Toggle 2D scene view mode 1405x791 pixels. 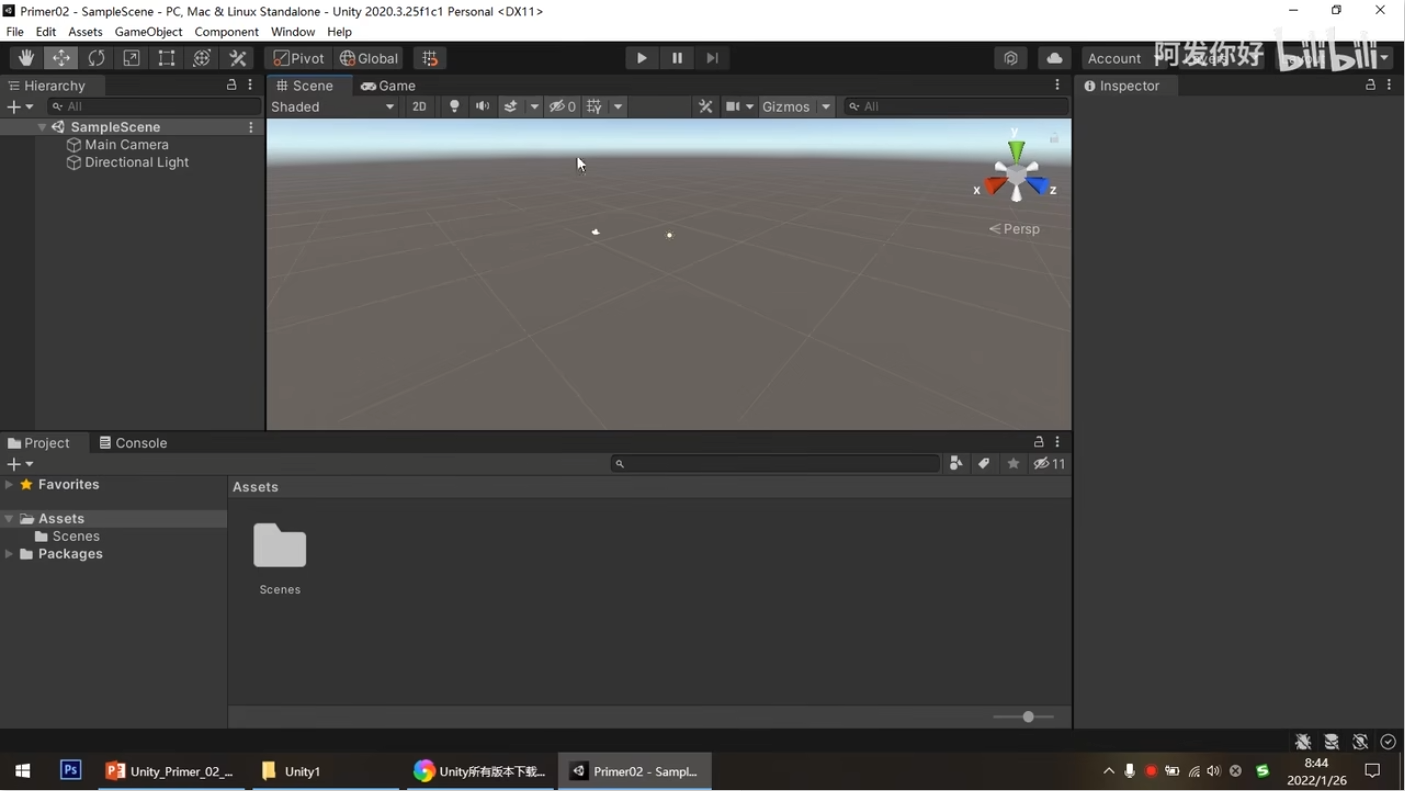click(419, 107)
